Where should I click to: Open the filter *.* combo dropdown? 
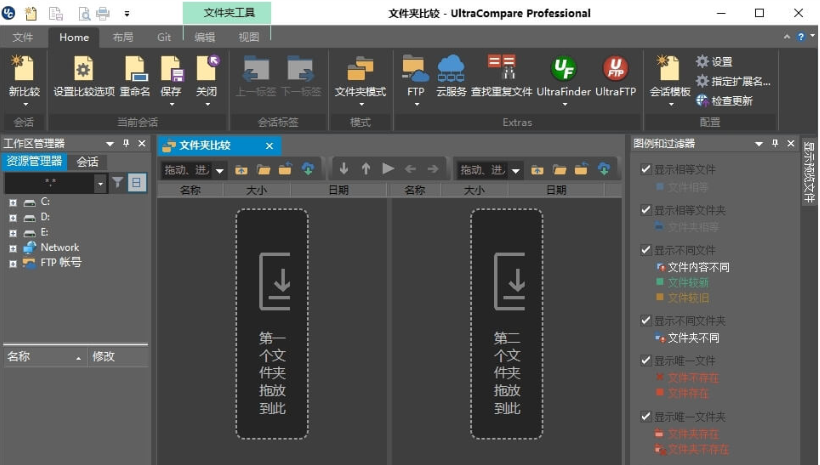click(x=100, y=183)
